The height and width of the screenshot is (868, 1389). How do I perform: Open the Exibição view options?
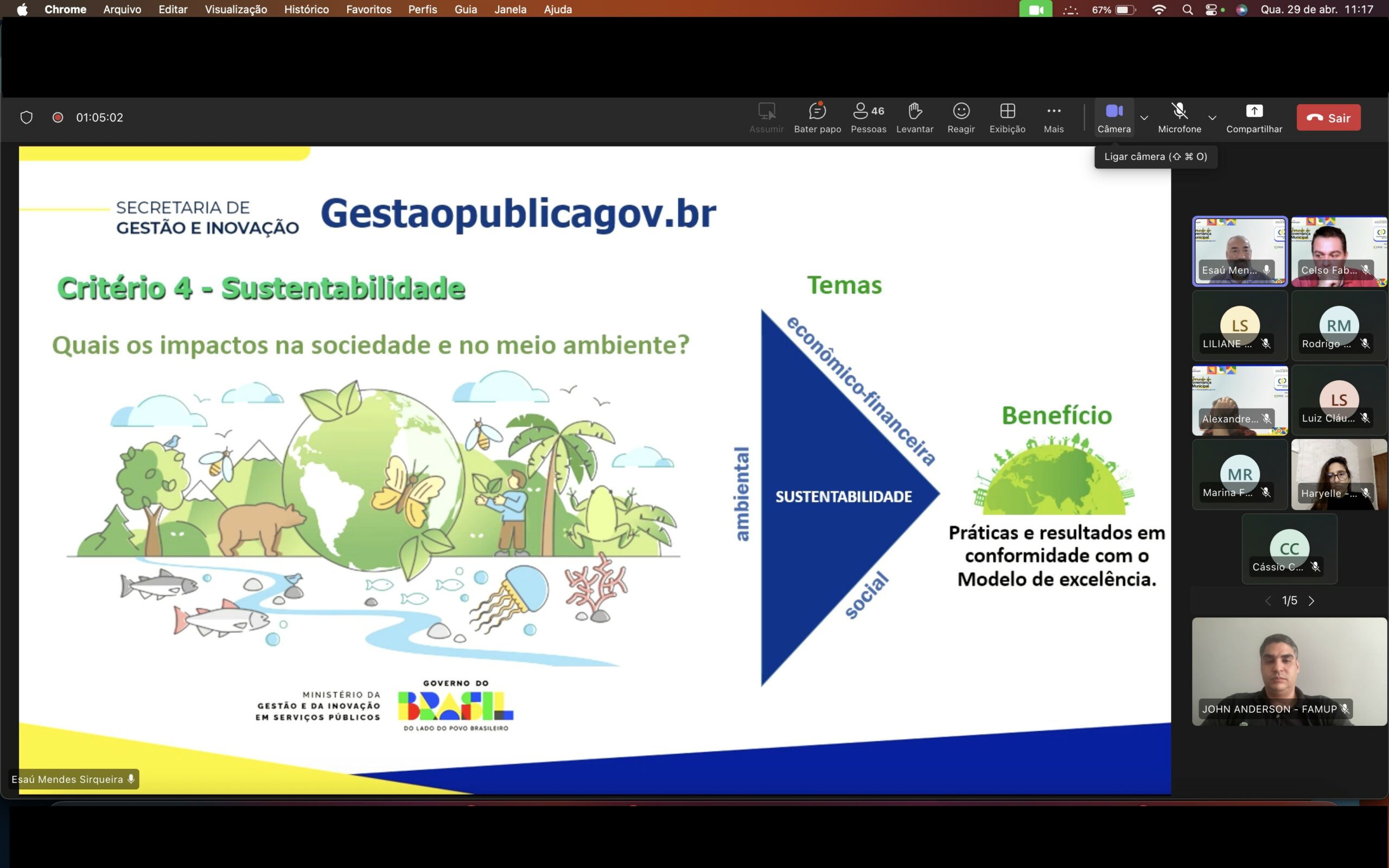coord(1008,118)
